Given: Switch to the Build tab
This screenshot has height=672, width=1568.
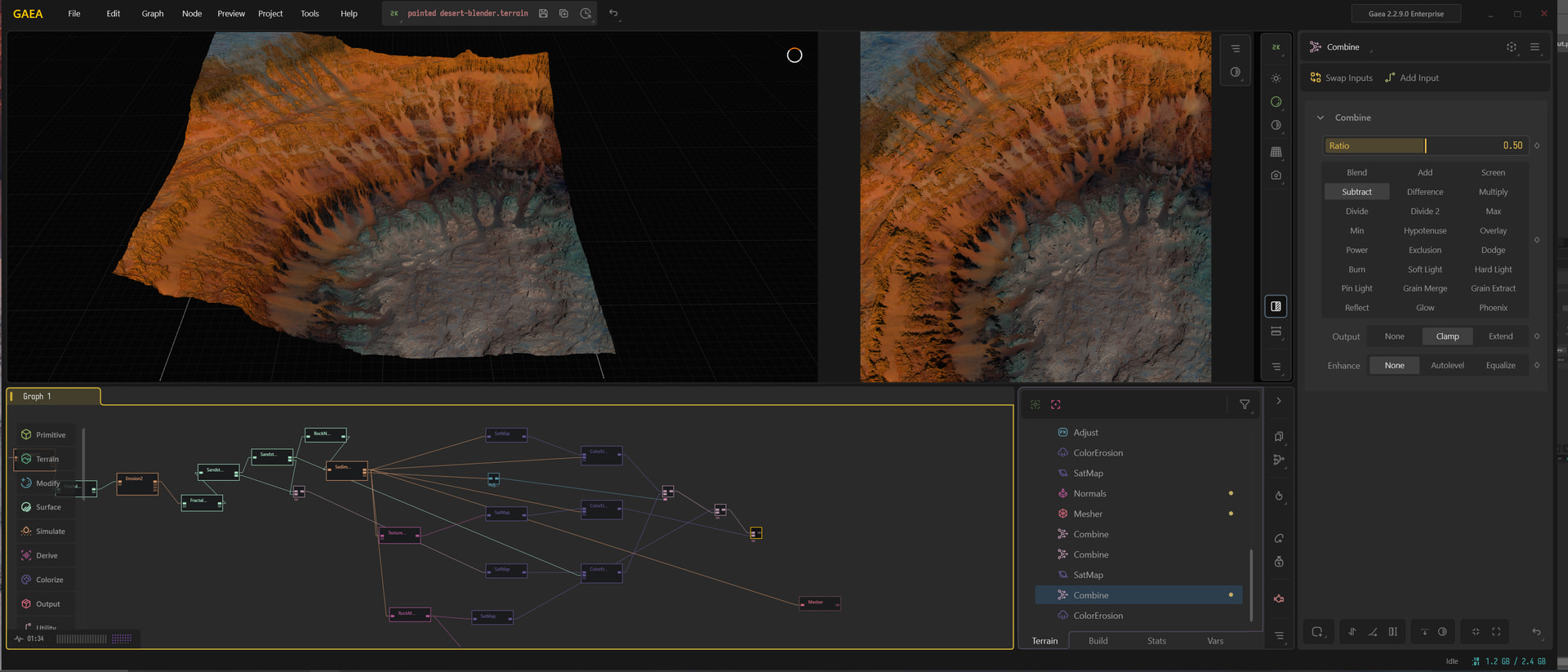Looking at the screenshot, I should pyautogui.click(x=1098, y=641).
